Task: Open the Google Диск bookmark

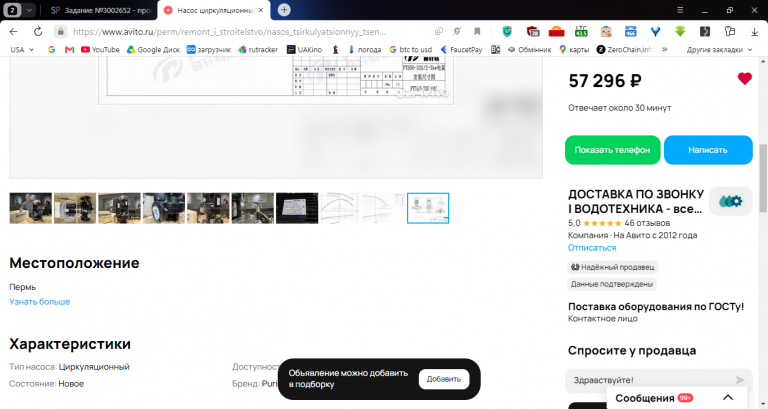Action: [153, 49]
